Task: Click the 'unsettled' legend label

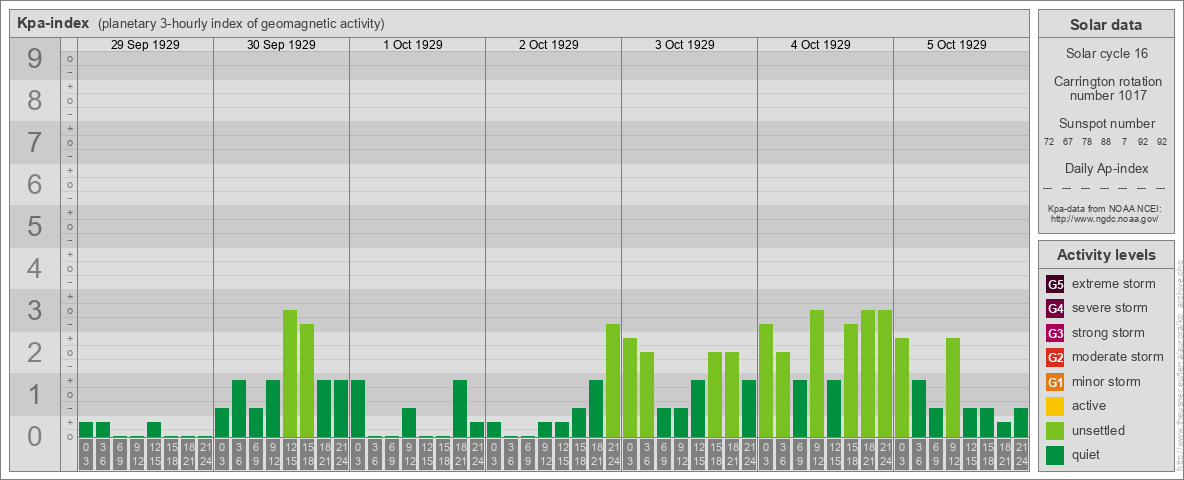Action: point(1099,430)
